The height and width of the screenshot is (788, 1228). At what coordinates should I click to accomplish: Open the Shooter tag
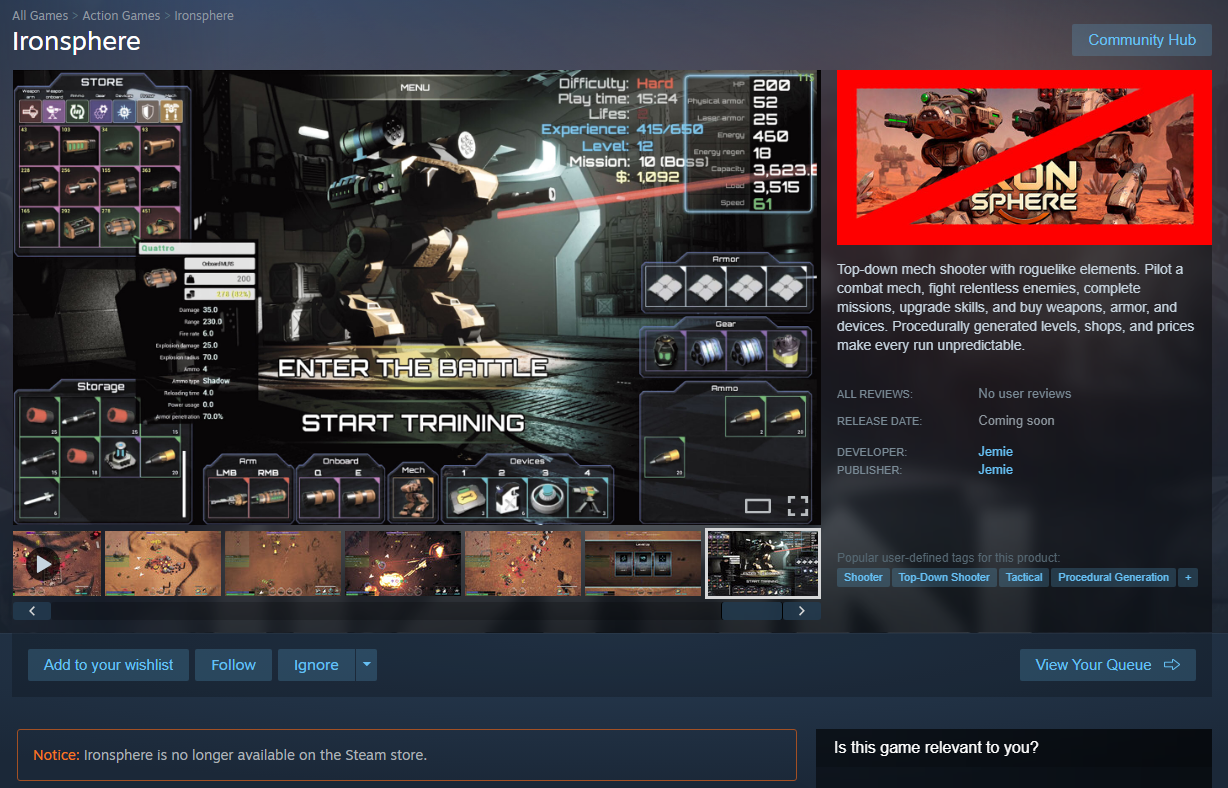(863, 577)
